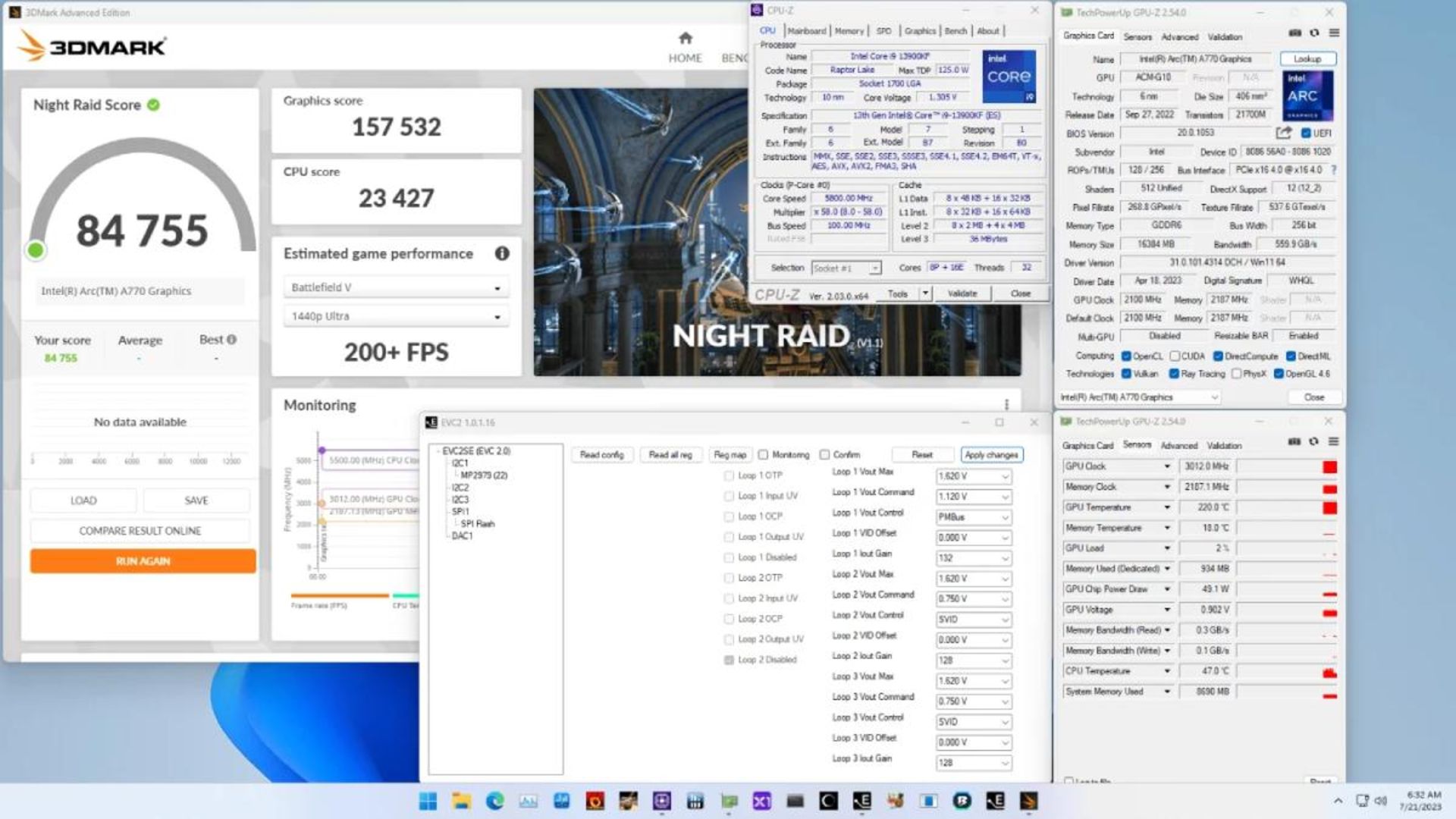Enable Confirm checkbox in EVC2

824,454
